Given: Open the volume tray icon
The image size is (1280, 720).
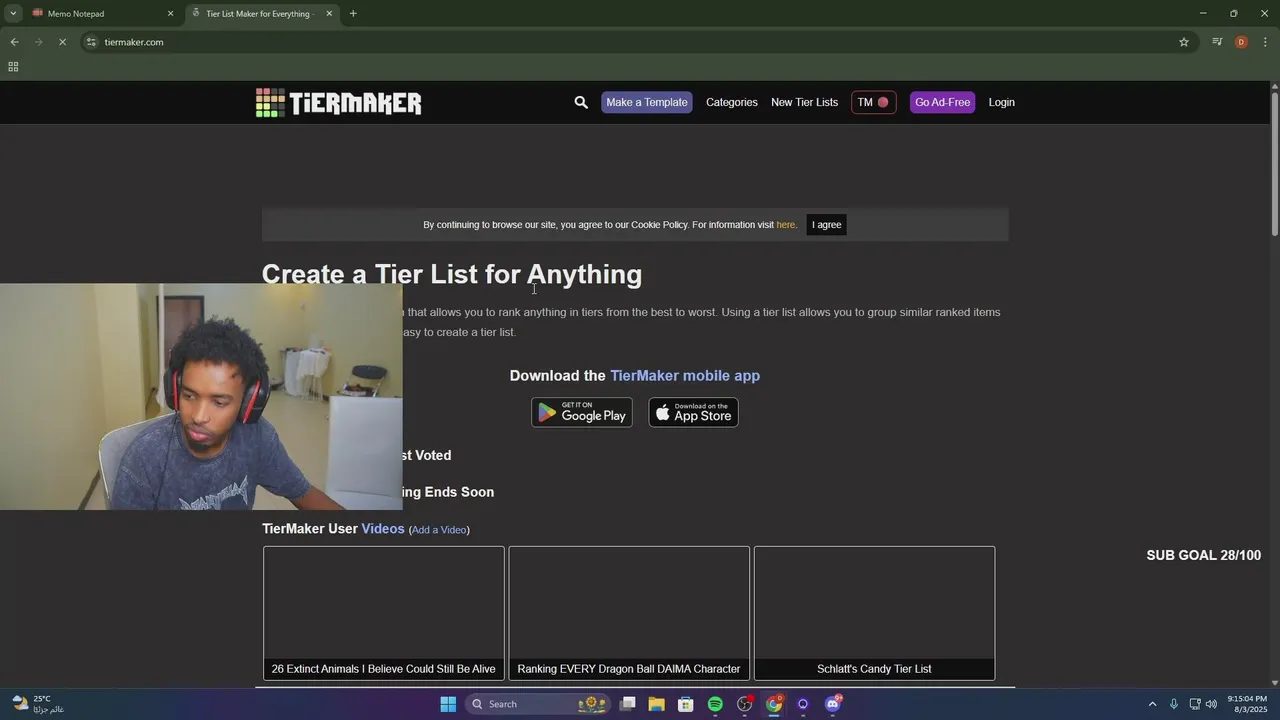Looking at the screenshot, I should (1211, 704).
